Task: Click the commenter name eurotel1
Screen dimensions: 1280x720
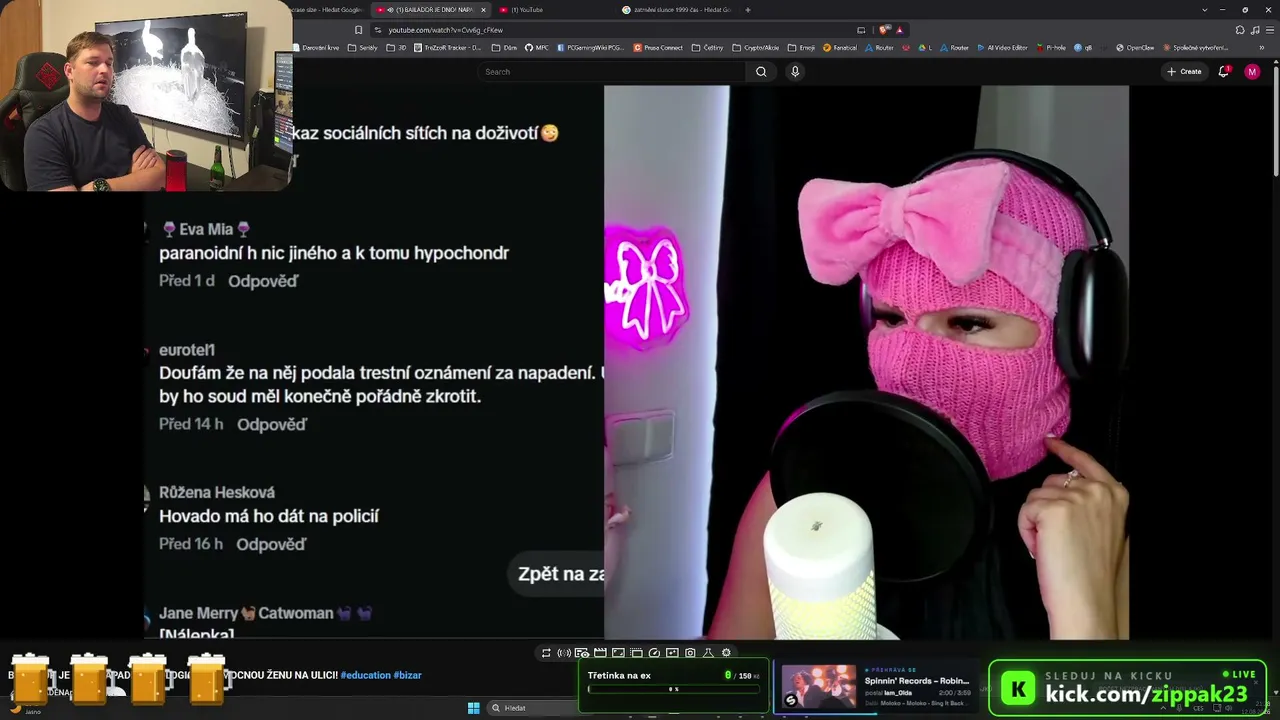Action: click(x=187, y=350)
